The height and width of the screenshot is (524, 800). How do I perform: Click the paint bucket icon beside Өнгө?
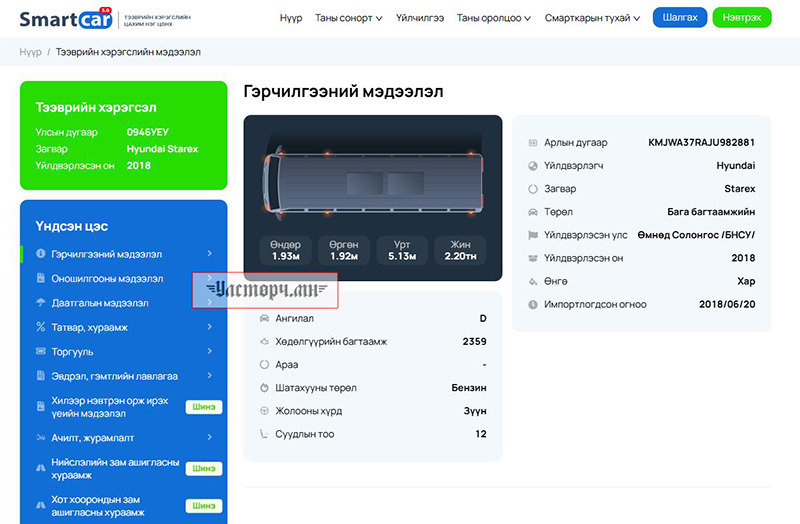point(533,281)
